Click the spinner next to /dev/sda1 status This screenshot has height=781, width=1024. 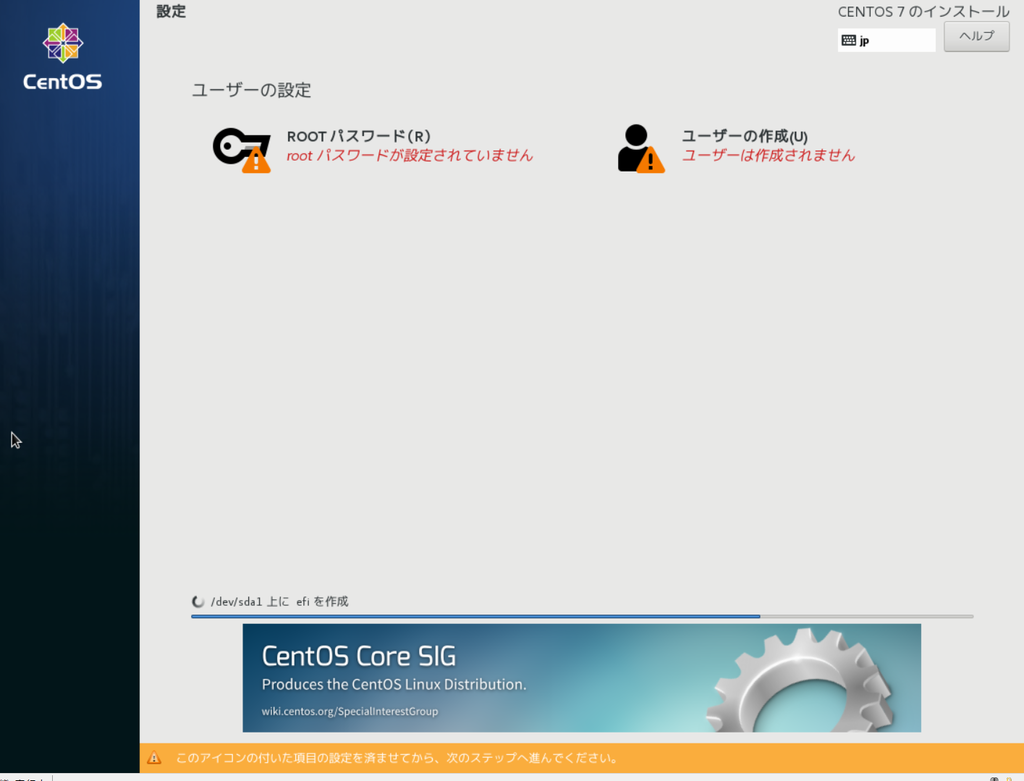point(198,601)
